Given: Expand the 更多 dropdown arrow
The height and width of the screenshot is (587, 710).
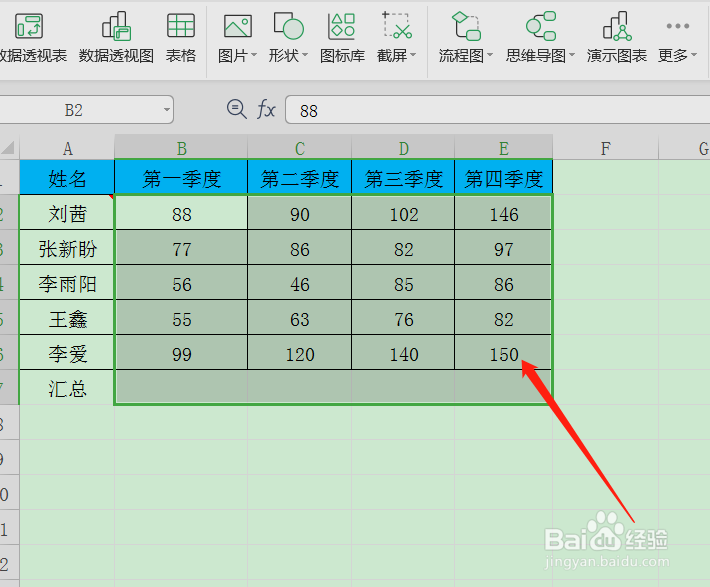Looking at the screenshot, I should tap(694, 55).
